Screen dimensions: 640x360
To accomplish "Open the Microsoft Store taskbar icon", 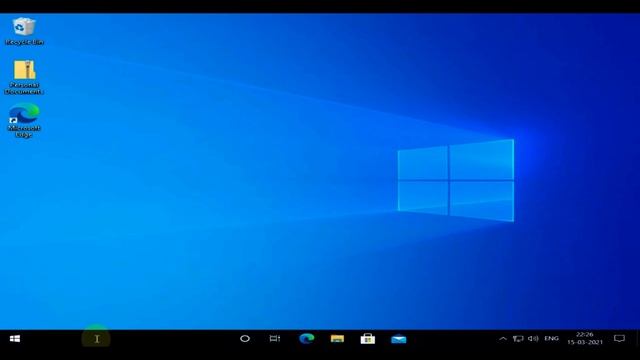I will tap(368, 339).
